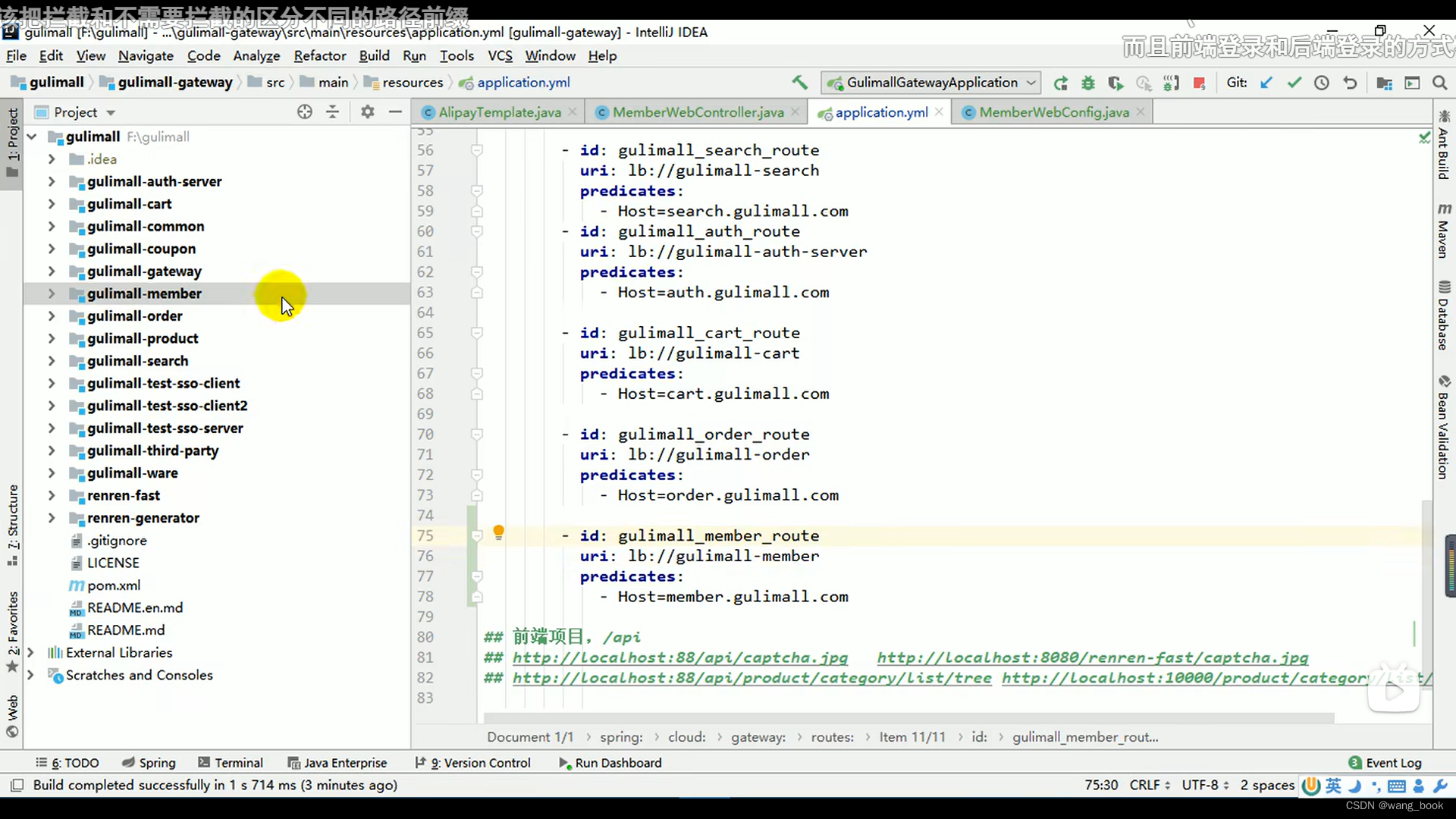Click the routes: breadcrumb below editor

pyautogui.click(x=832, y=737)
